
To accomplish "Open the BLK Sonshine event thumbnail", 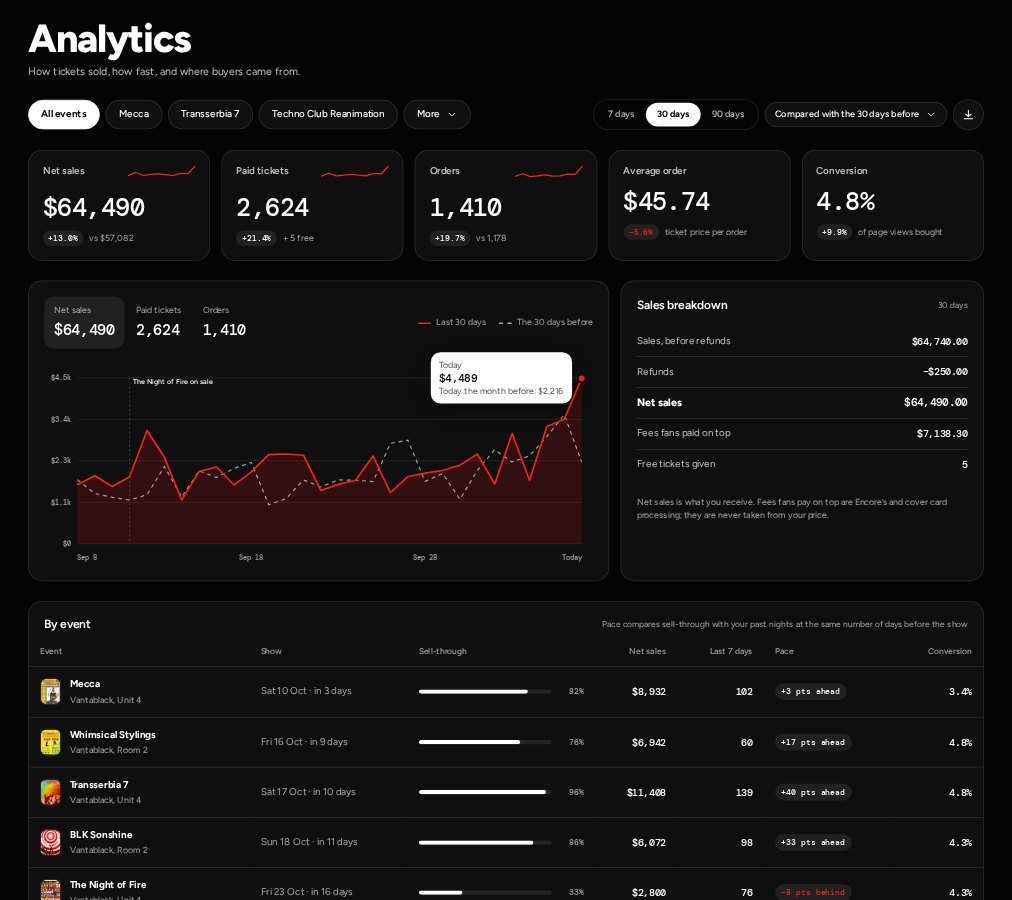I will pos(50,842).
